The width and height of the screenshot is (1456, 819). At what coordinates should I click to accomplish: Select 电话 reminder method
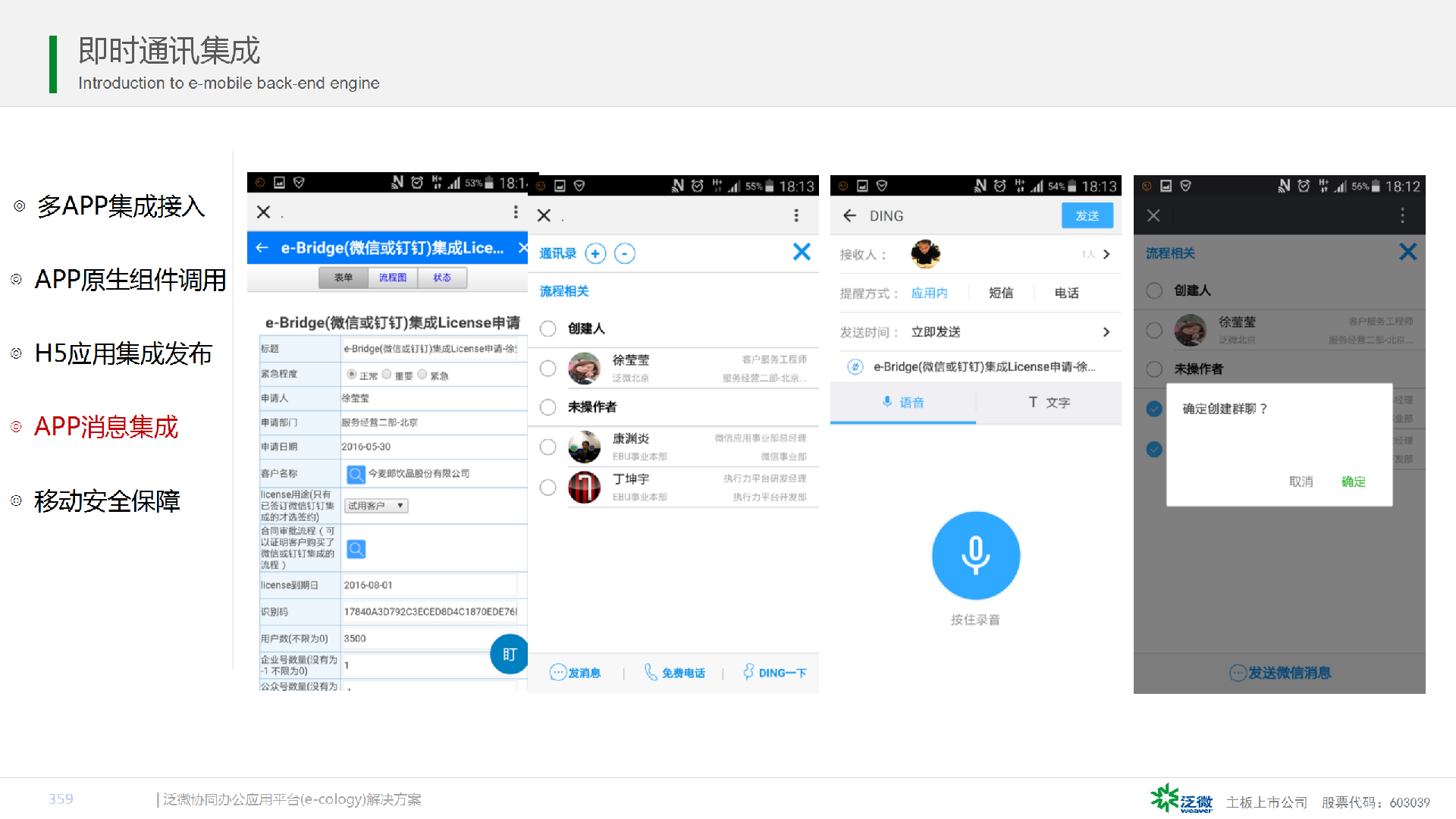point(1066,293)
